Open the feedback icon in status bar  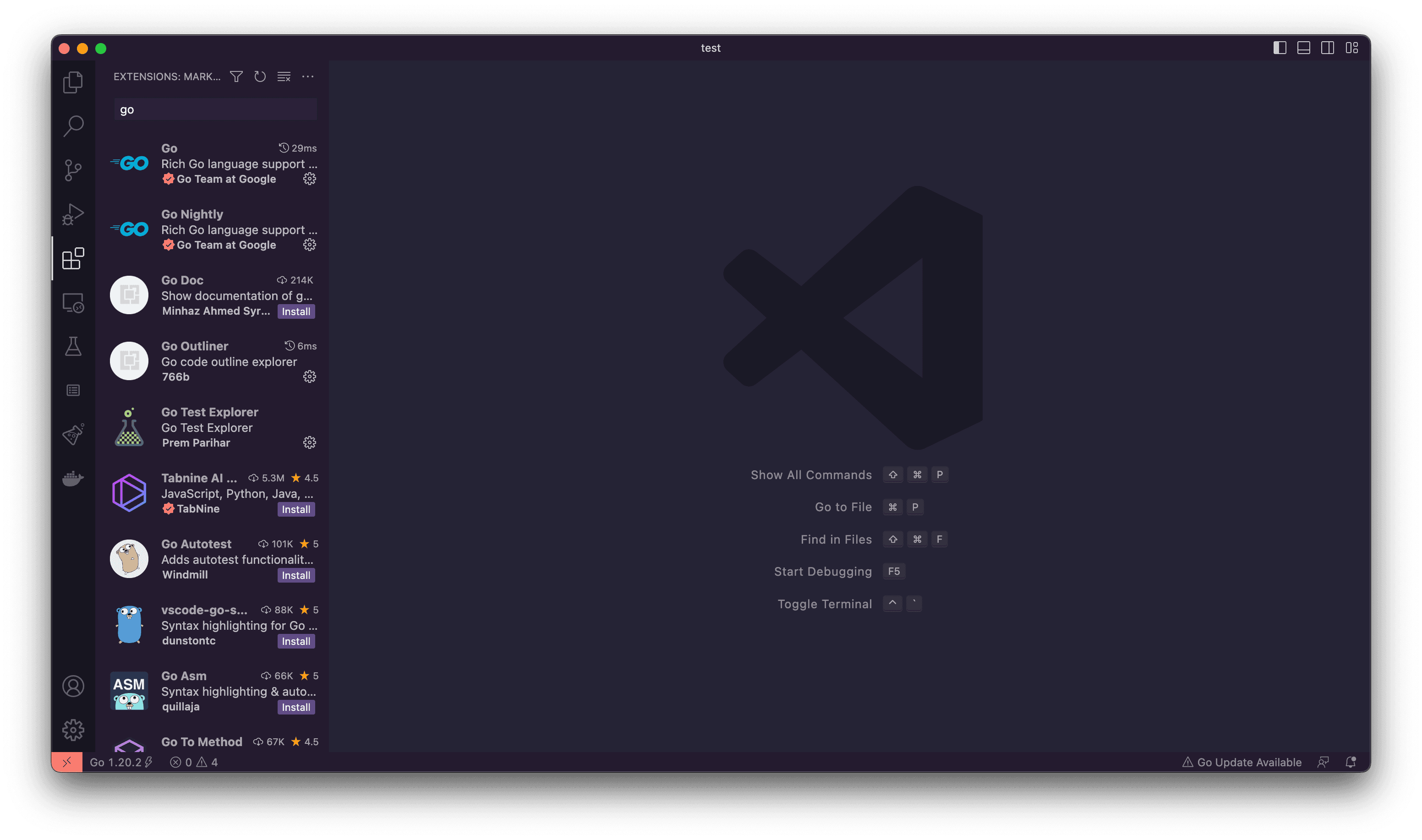pyautogui.click(x=1323, y=763)
